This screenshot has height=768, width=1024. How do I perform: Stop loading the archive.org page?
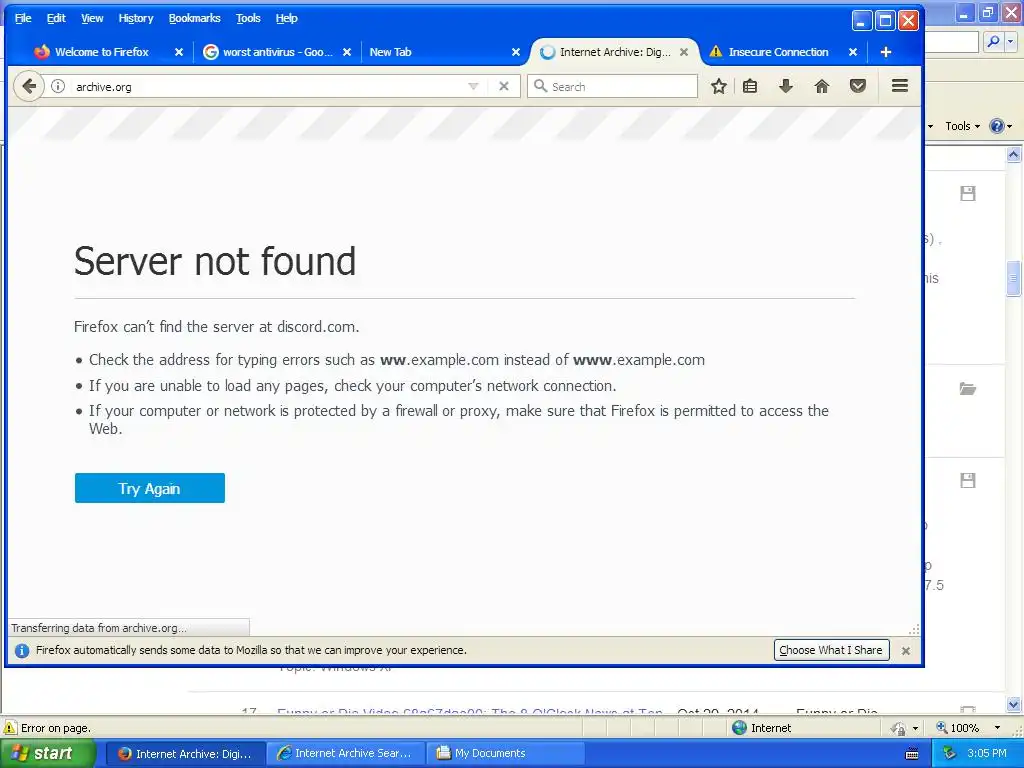pyautogui.click(x=504, y=86)
